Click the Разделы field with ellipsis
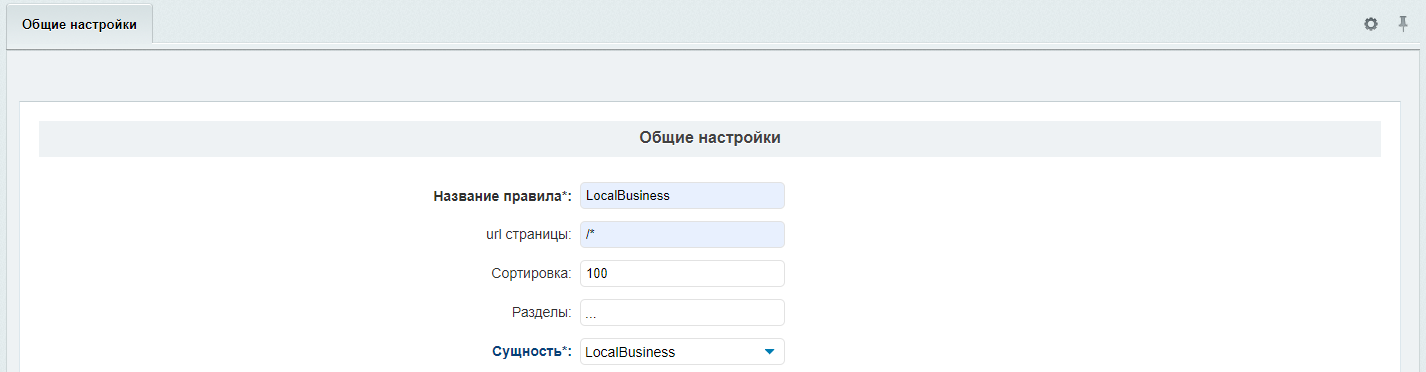The height and width of the screenshot is (372, 1426). coord(682,312)
